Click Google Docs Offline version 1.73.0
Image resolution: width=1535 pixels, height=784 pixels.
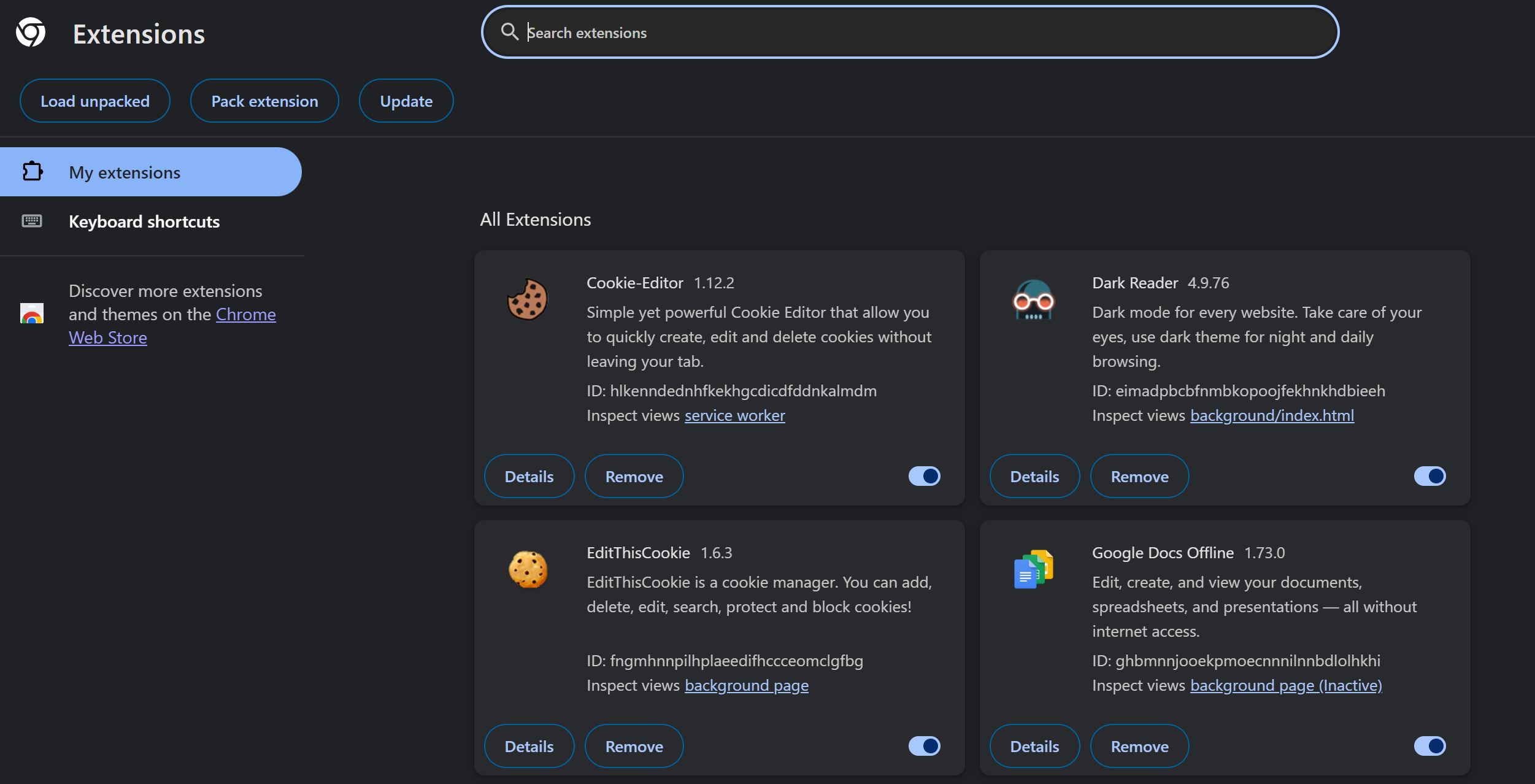[1264, 553]
